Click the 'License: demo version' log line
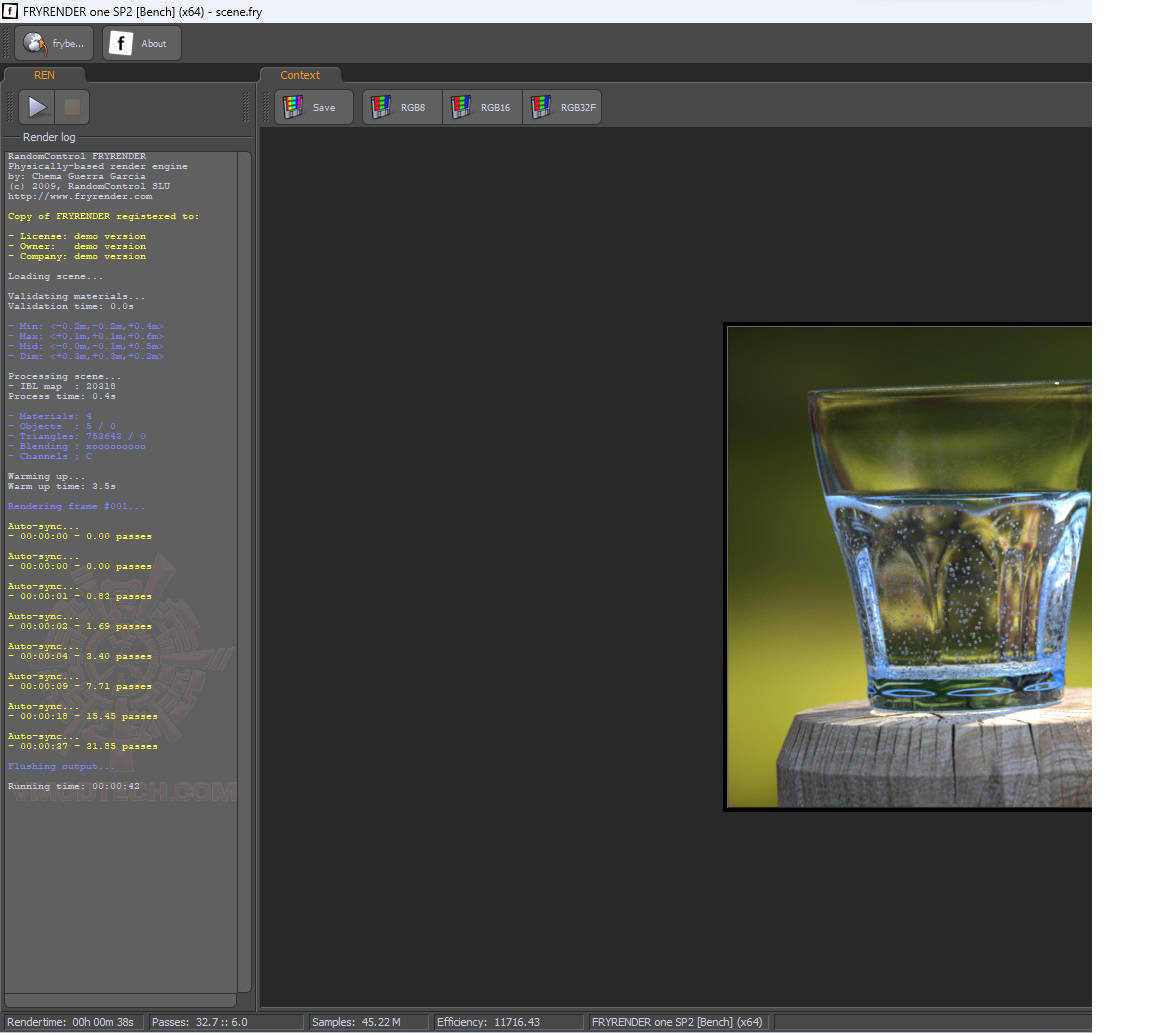Screen dimensions: 1152x1033 coord(77,236)
